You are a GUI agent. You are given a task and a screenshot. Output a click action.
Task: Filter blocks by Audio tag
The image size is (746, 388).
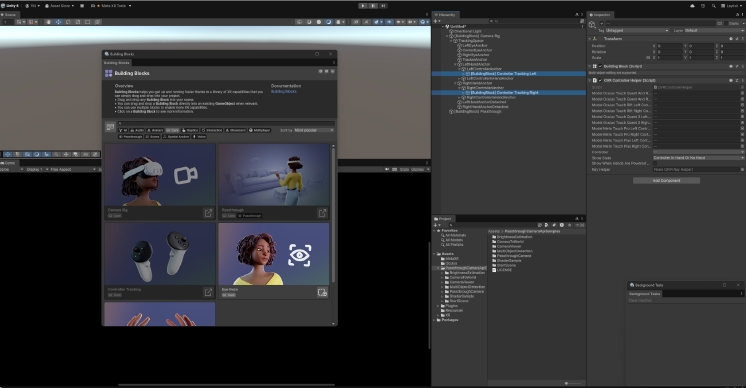click(x=137, y=130)
